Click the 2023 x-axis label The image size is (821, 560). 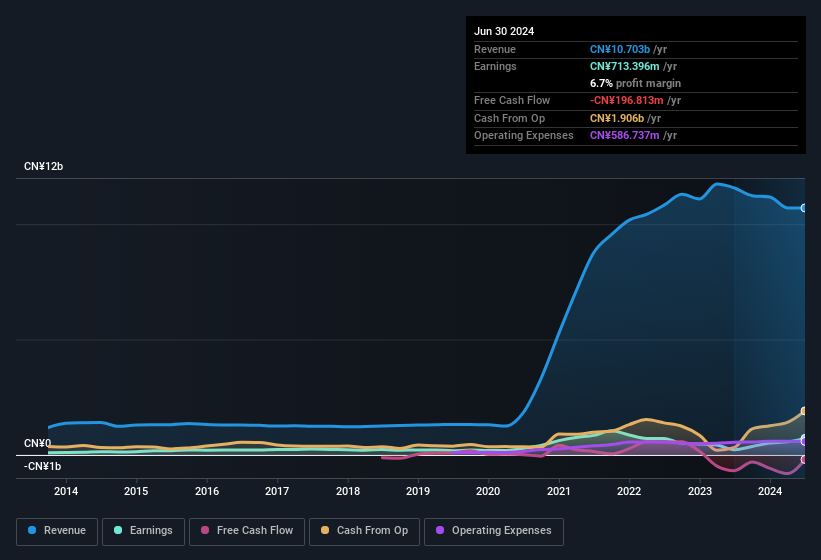point(700,491)
